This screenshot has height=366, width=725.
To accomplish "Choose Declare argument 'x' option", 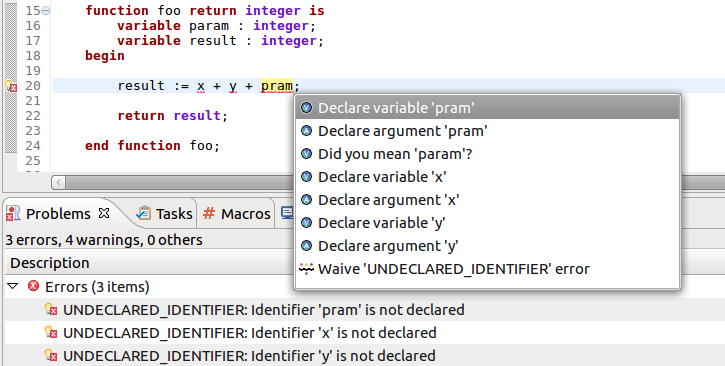I will point(487,200).
